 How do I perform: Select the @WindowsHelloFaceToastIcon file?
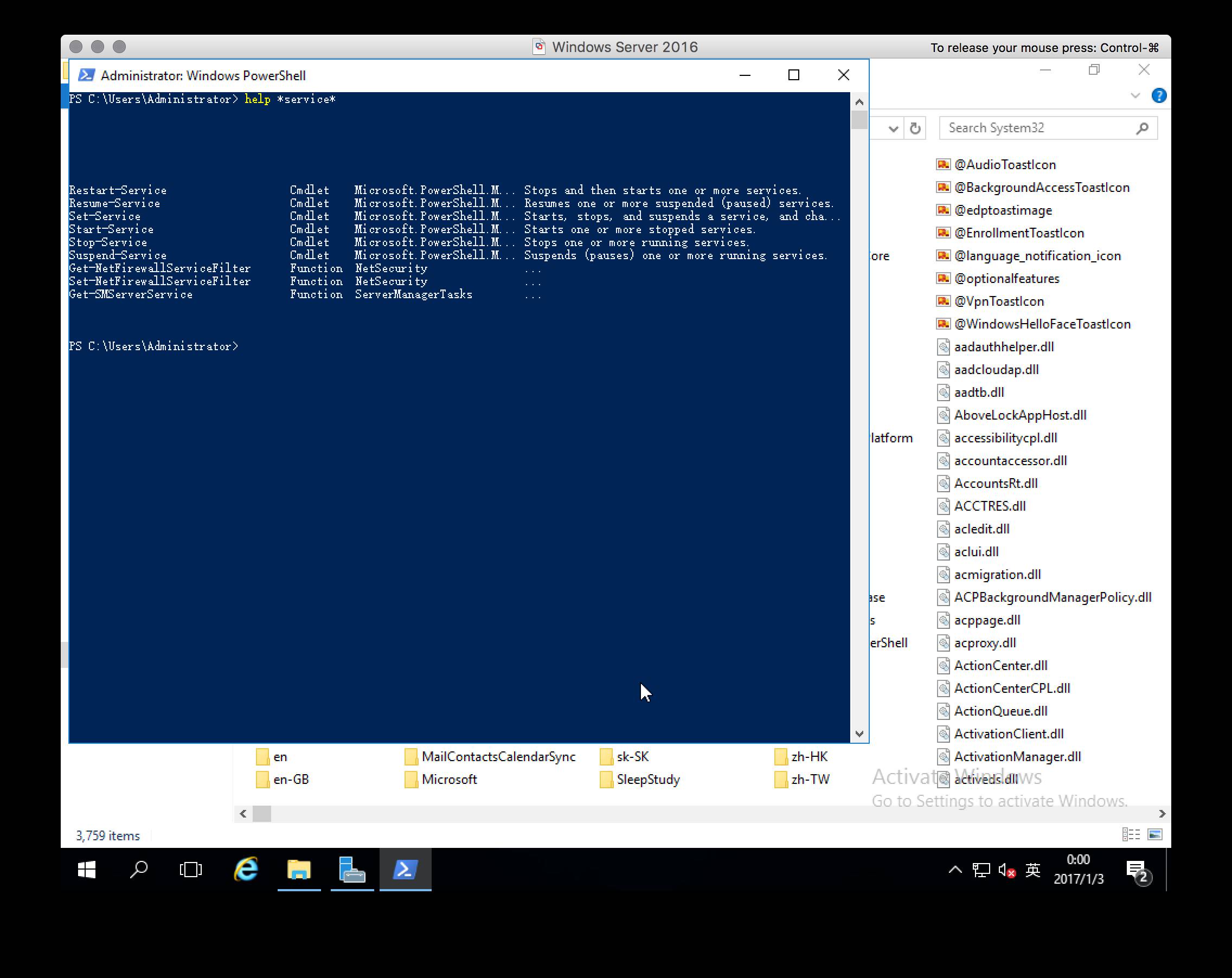(x=1034, y=324)
